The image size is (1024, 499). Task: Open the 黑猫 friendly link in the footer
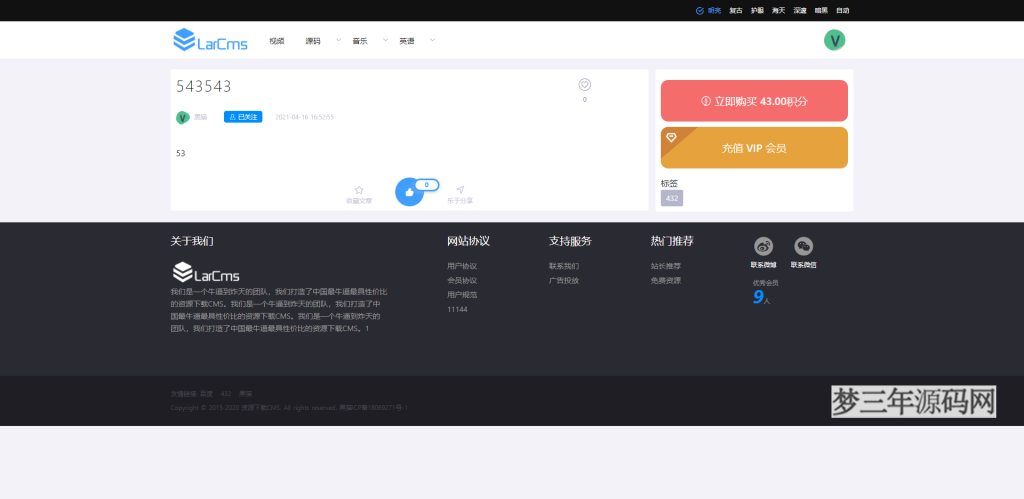(246, 394)
